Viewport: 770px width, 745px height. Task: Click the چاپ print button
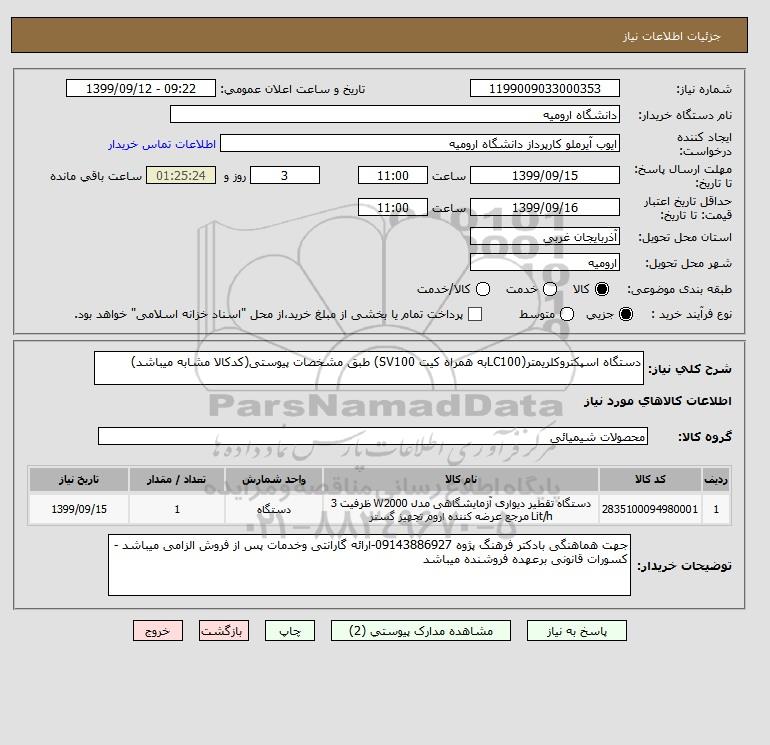pos(290,631)
